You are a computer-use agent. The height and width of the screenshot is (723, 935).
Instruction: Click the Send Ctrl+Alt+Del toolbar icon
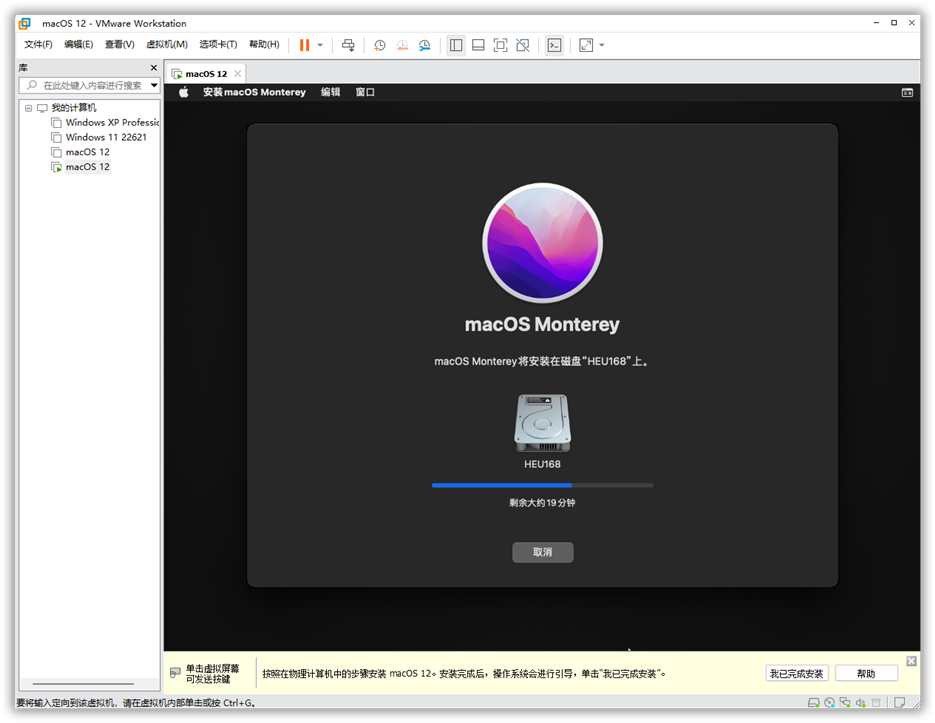(348, 45)
